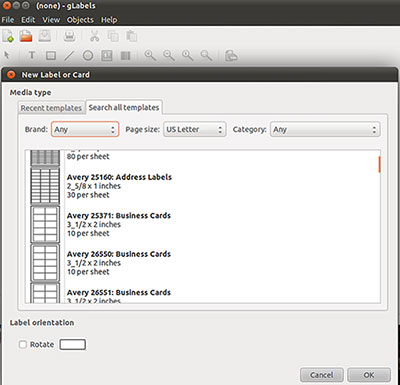Select the Barcode object tool

(125, 55)
